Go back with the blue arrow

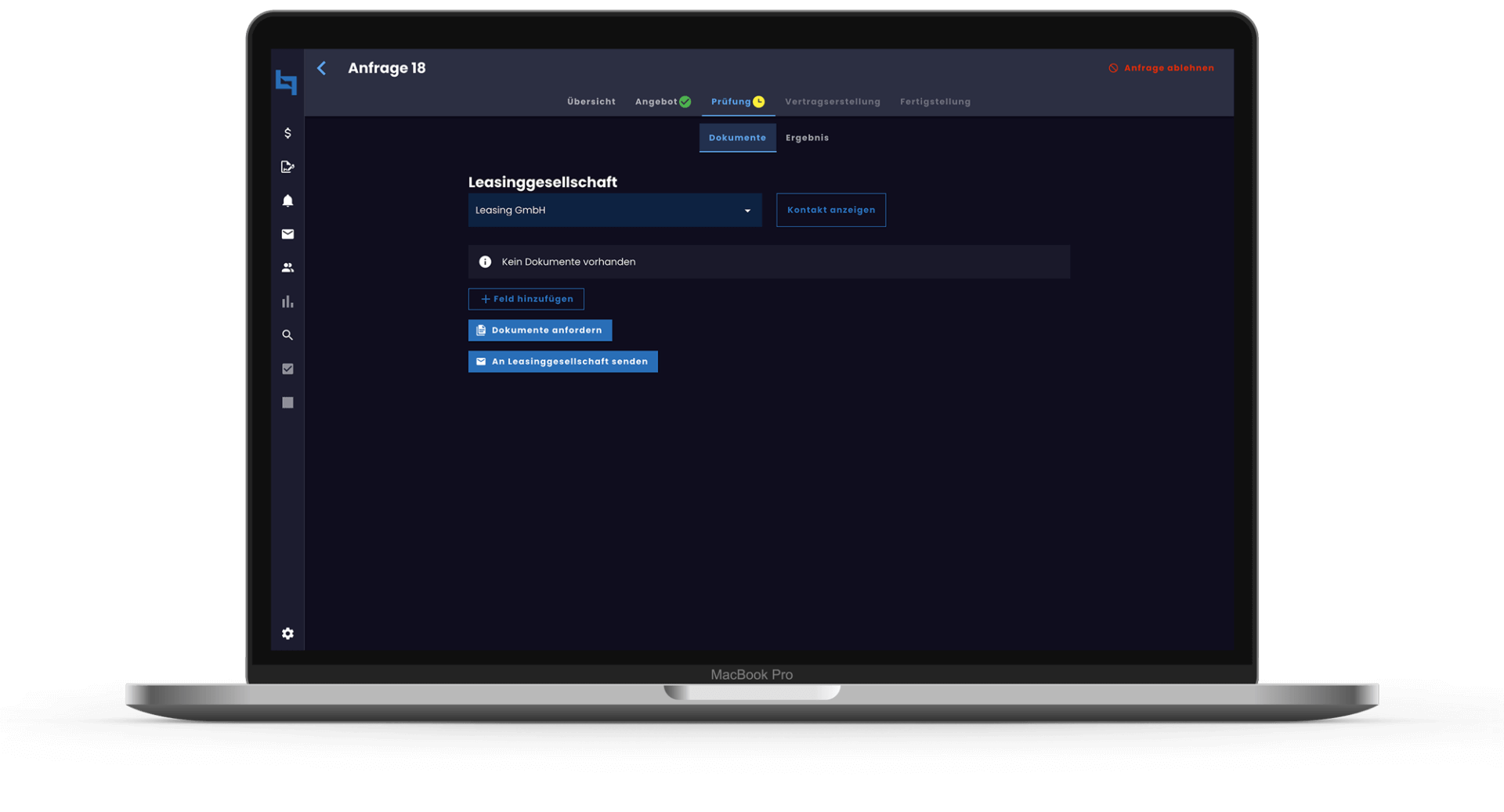click(321, 68)
